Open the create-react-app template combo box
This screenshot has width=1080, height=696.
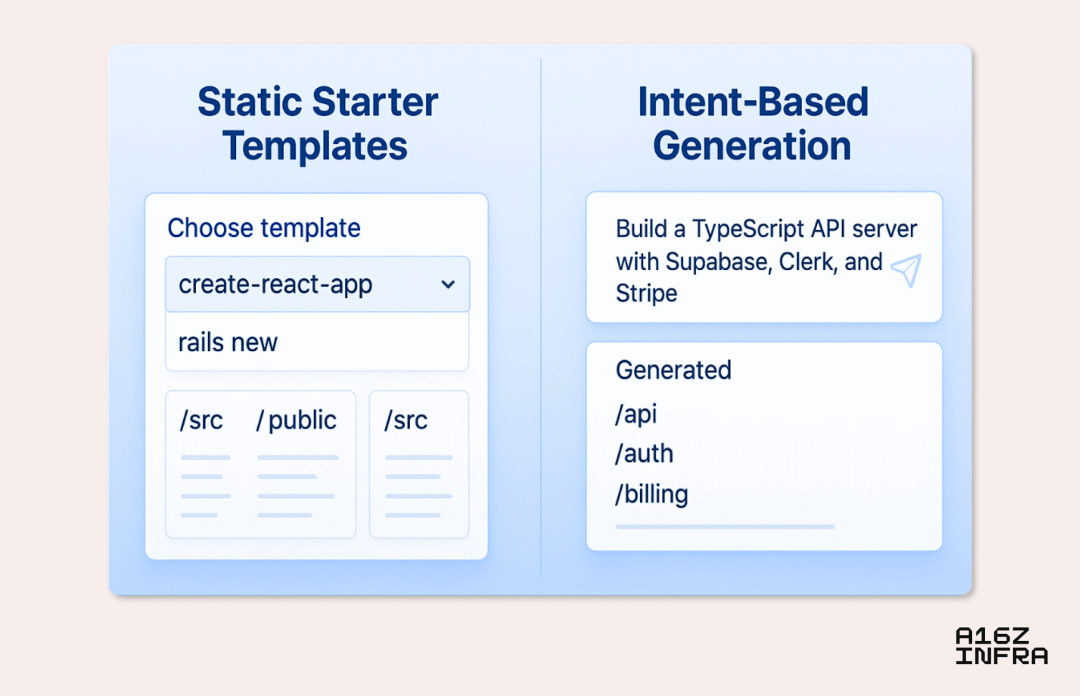tap(318, 285)
